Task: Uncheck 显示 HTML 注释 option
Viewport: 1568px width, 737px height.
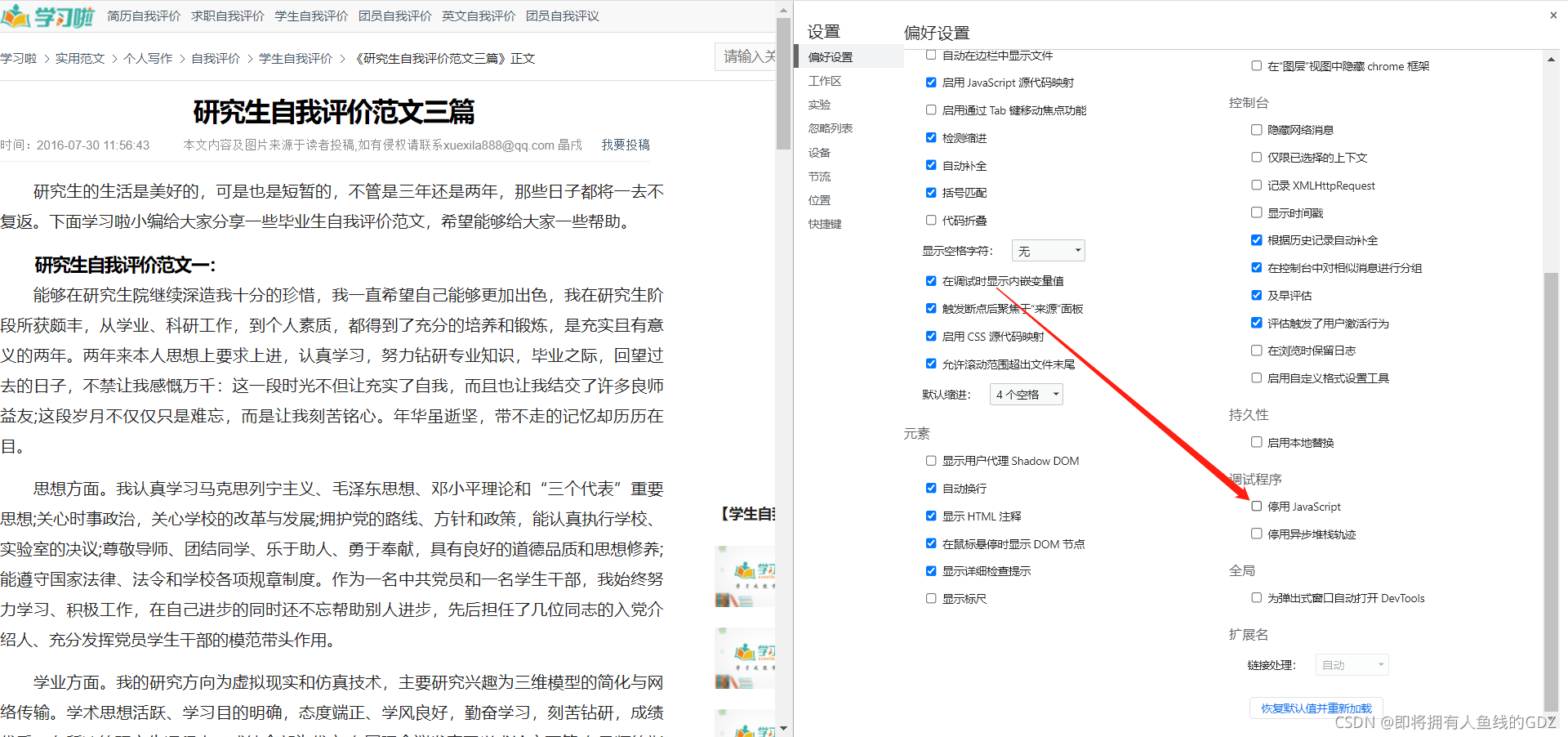Action: [931, 516]
